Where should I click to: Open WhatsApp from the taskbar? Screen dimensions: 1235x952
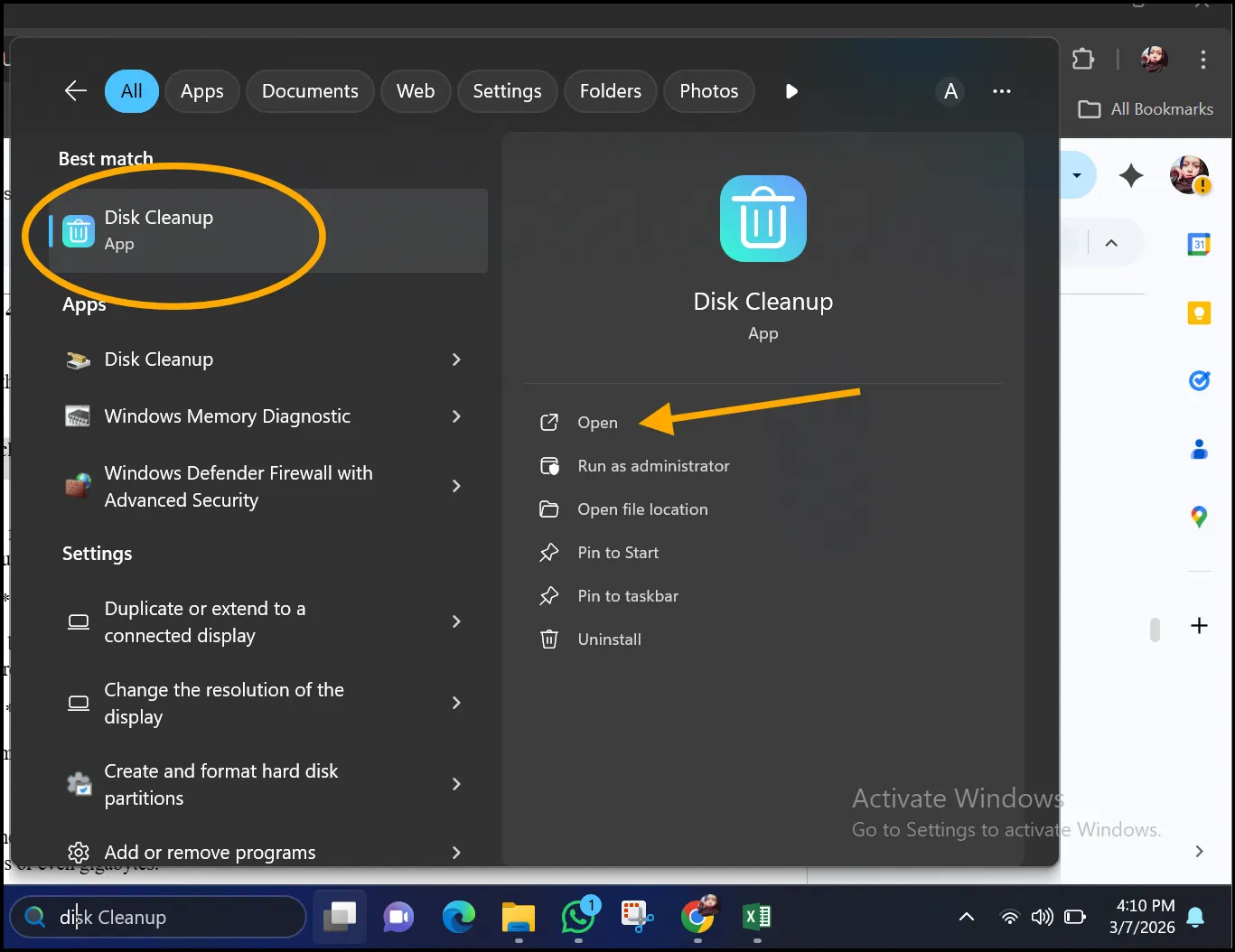[x=578, y=919]
